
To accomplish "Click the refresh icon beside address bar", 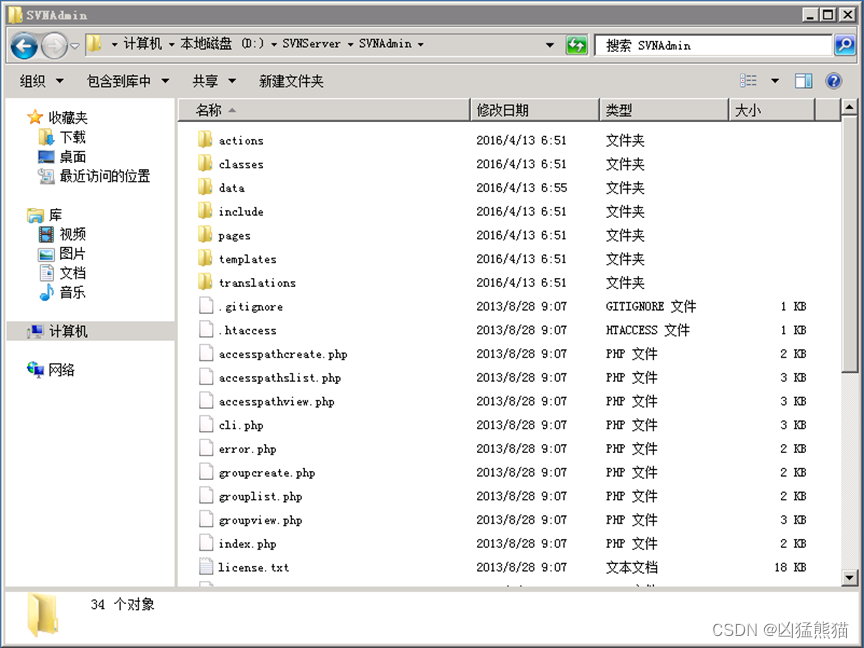I will pyautogui.click(x=578, y=45).
